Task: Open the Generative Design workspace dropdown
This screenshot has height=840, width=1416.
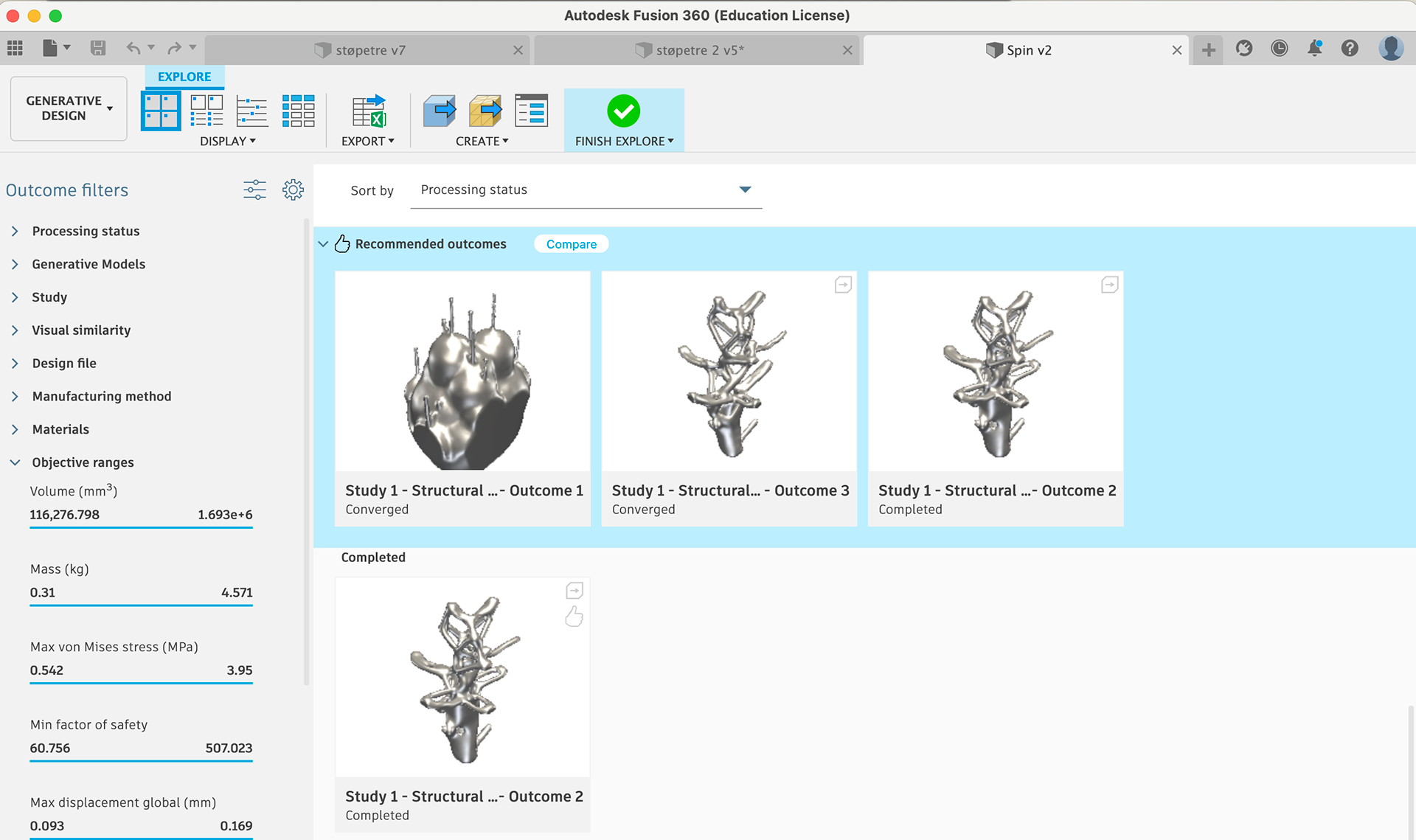Action: coord(69,108)
